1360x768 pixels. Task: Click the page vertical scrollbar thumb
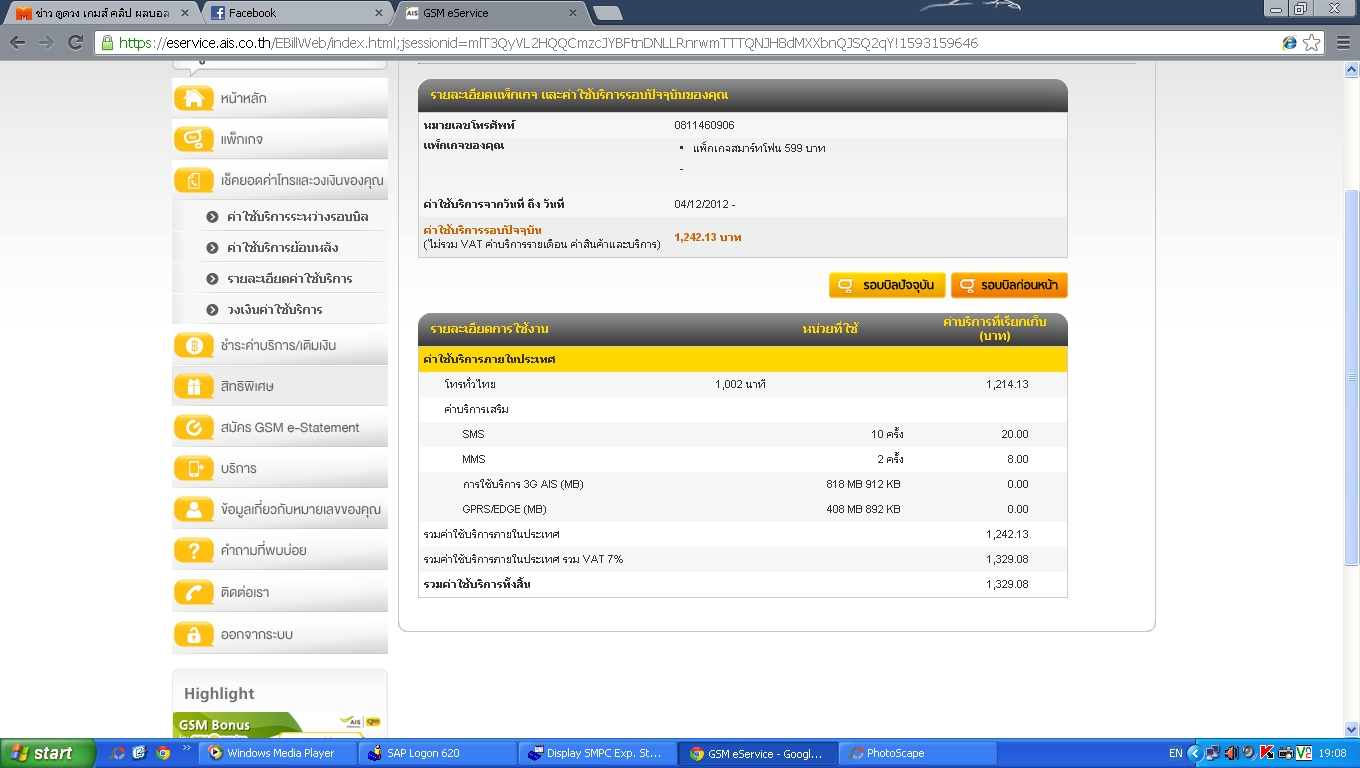click(1351, 377)
